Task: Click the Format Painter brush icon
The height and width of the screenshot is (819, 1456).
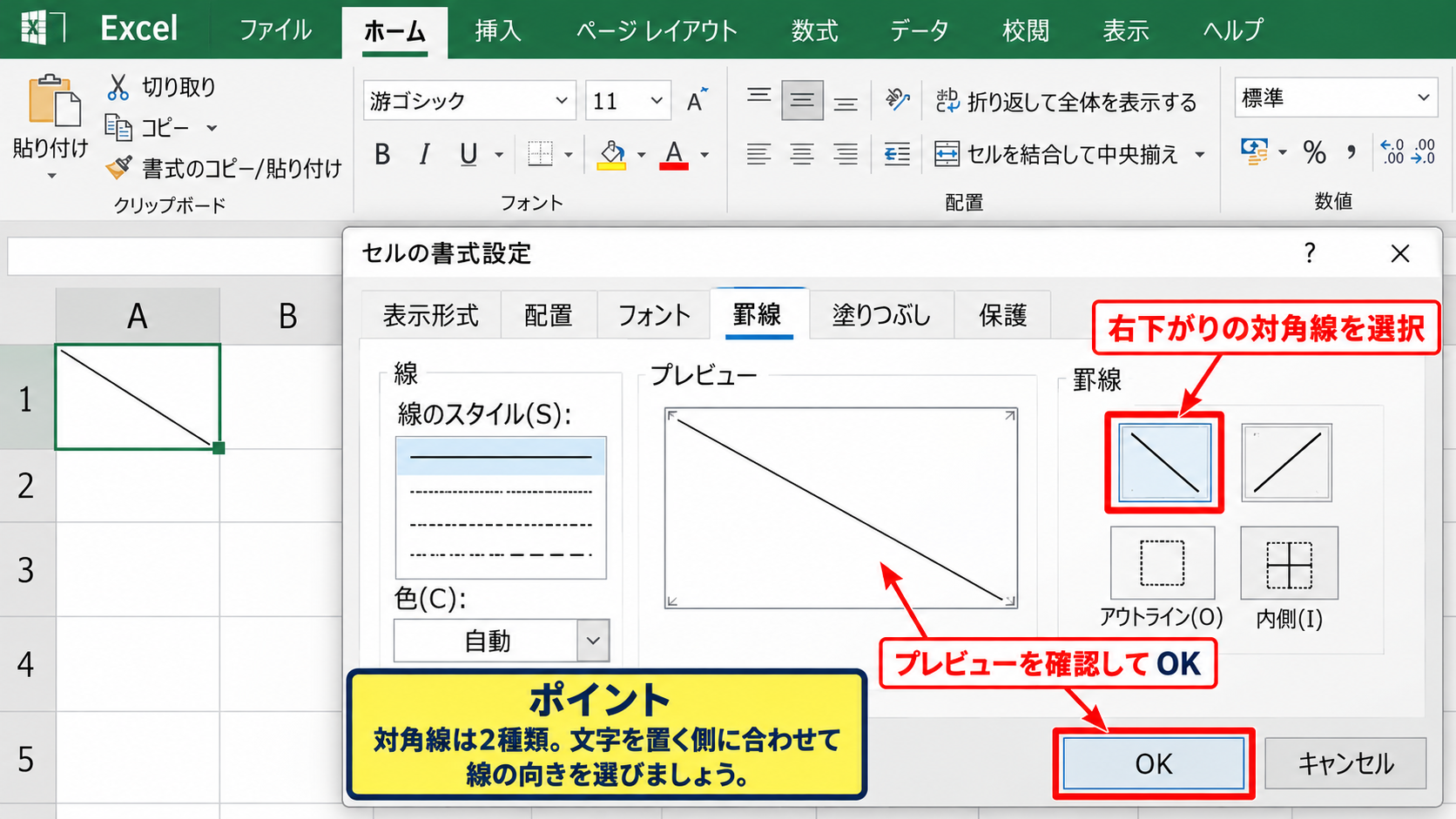Action: coord(118,167)
